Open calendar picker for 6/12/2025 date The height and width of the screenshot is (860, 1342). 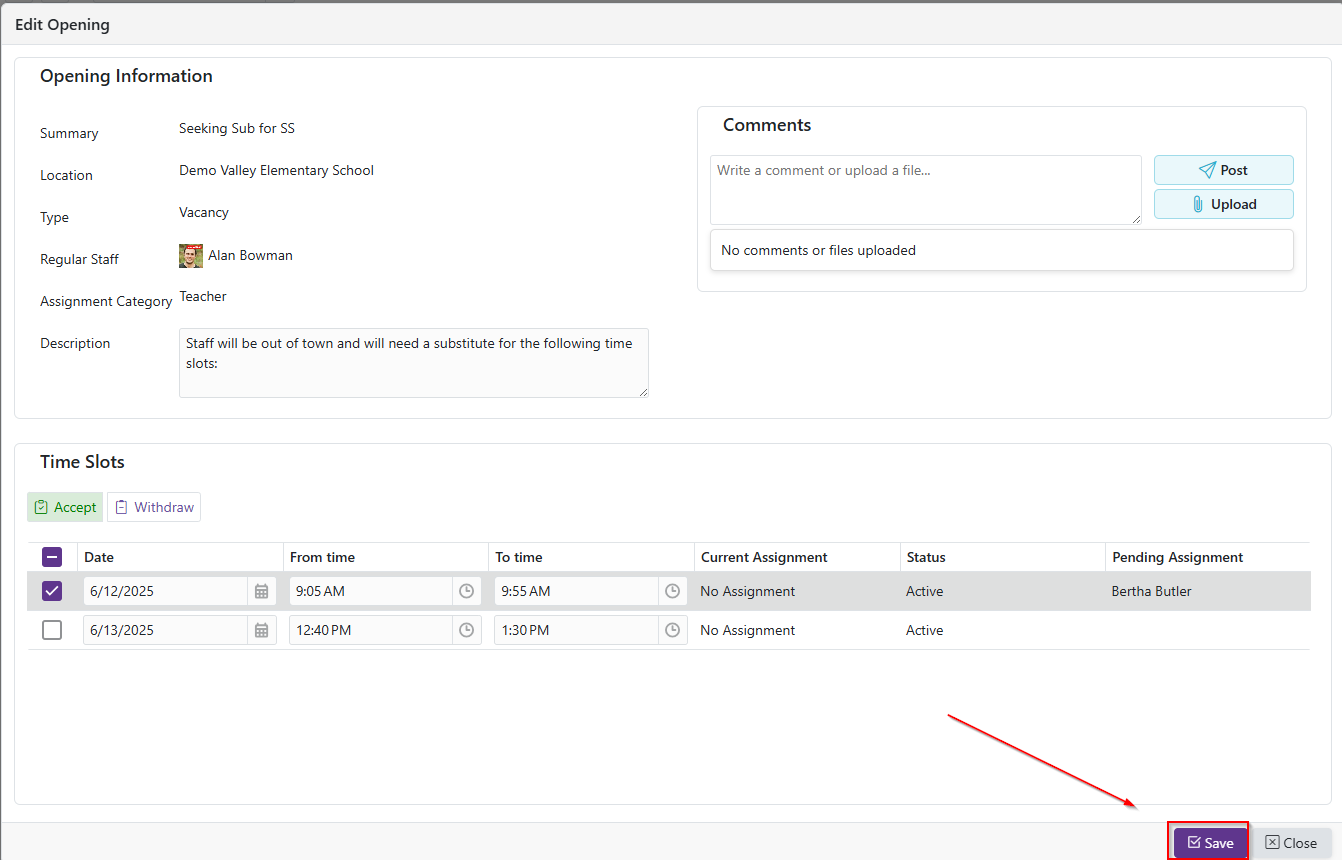pos(261,591)
